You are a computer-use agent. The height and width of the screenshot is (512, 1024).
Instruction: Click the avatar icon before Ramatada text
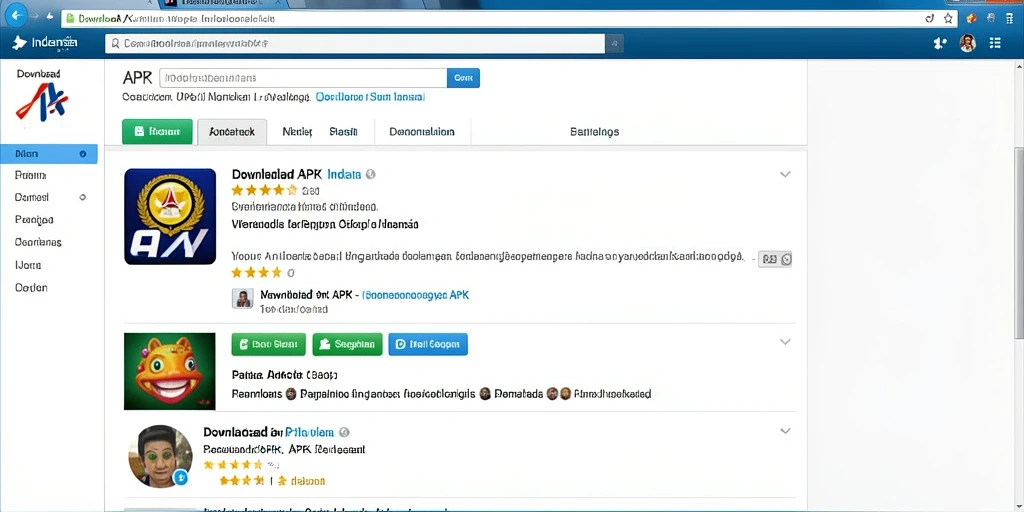(485, 394)
